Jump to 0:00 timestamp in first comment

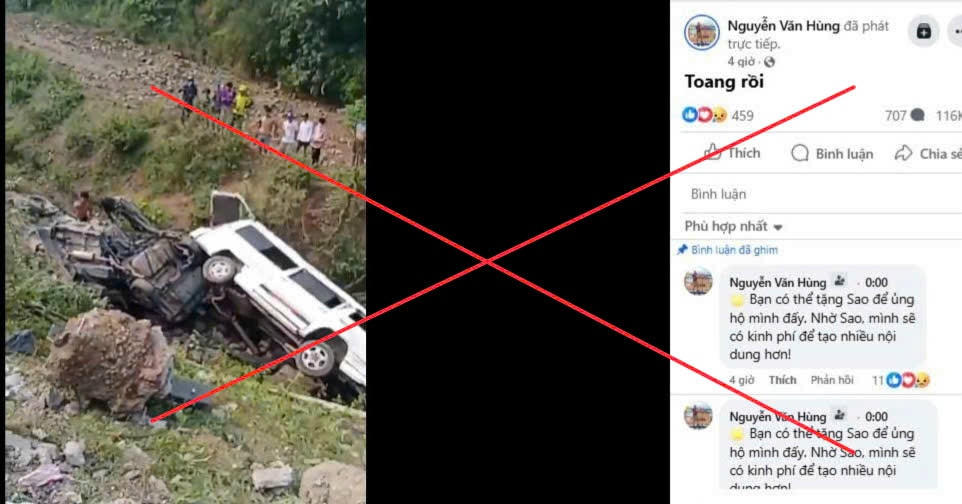(x=876, y=282)
